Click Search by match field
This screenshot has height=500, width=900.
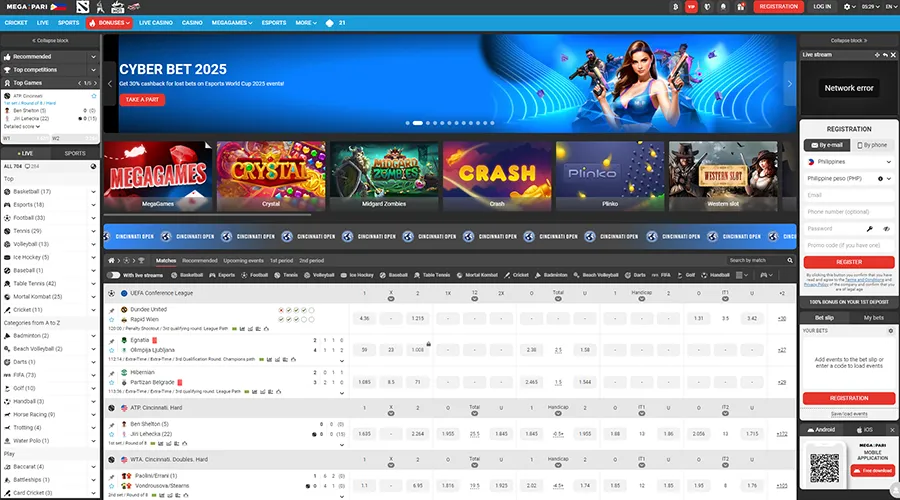tap(760, 261)
